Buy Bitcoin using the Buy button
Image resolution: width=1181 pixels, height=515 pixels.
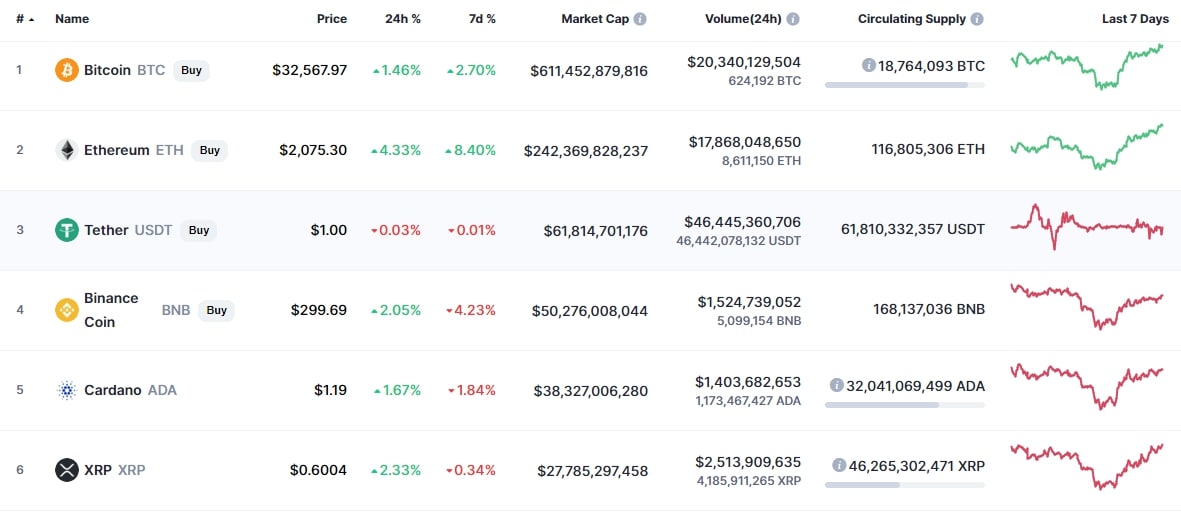[x=191, y=70]
